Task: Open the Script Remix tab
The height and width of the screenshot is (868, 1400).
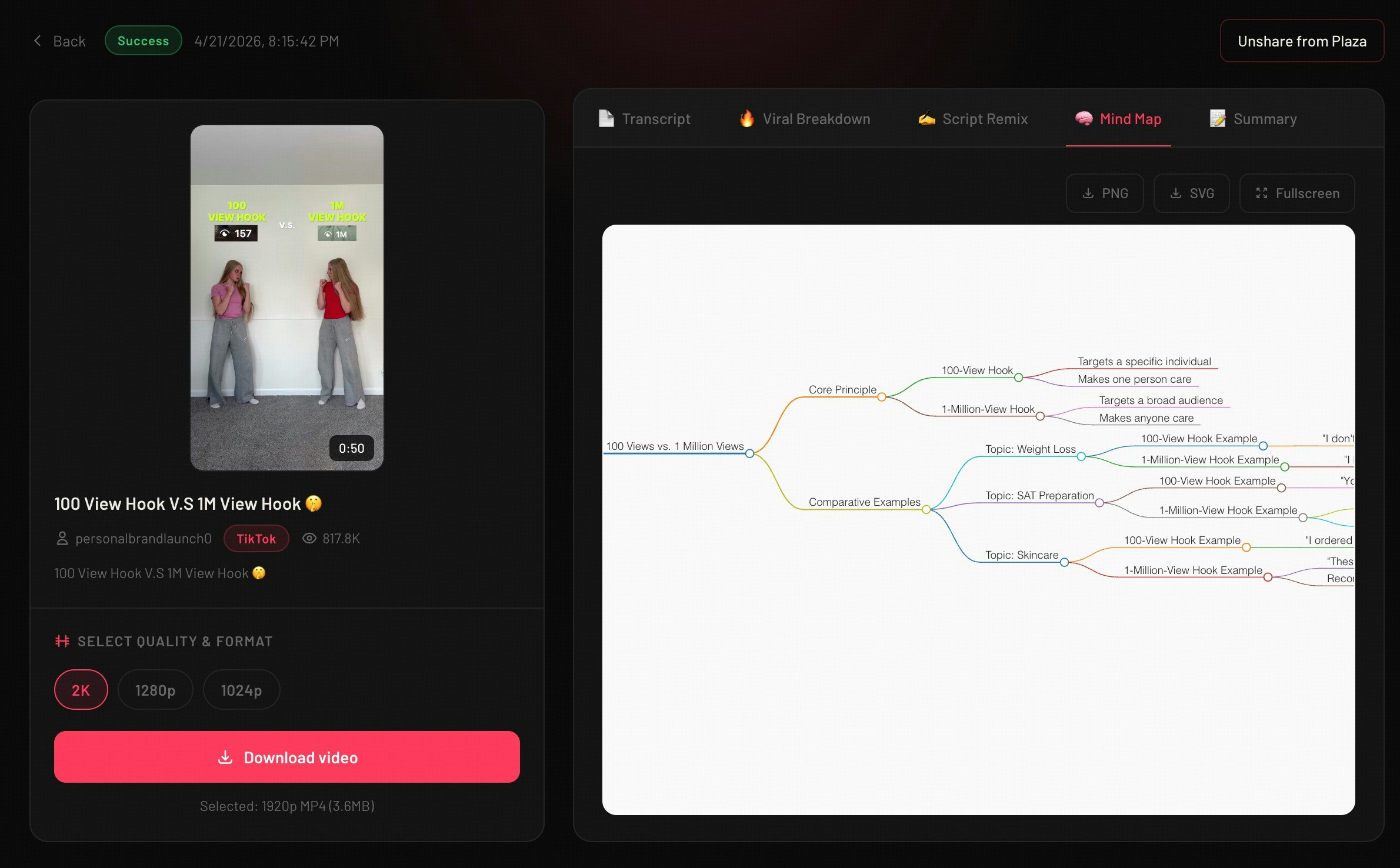Action: pos(973,119)
